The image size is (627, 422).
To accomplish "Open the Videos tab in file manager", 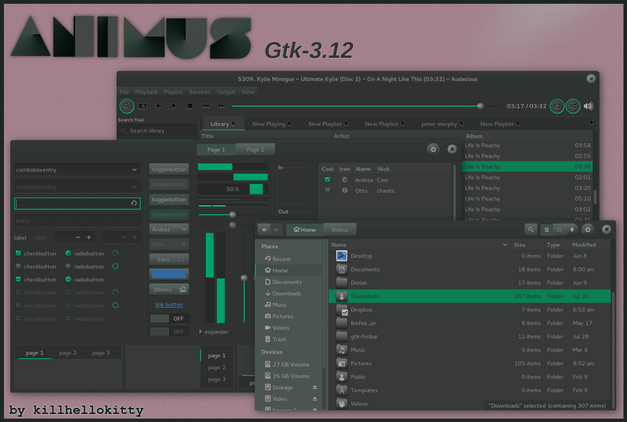I will click(339, 230).
